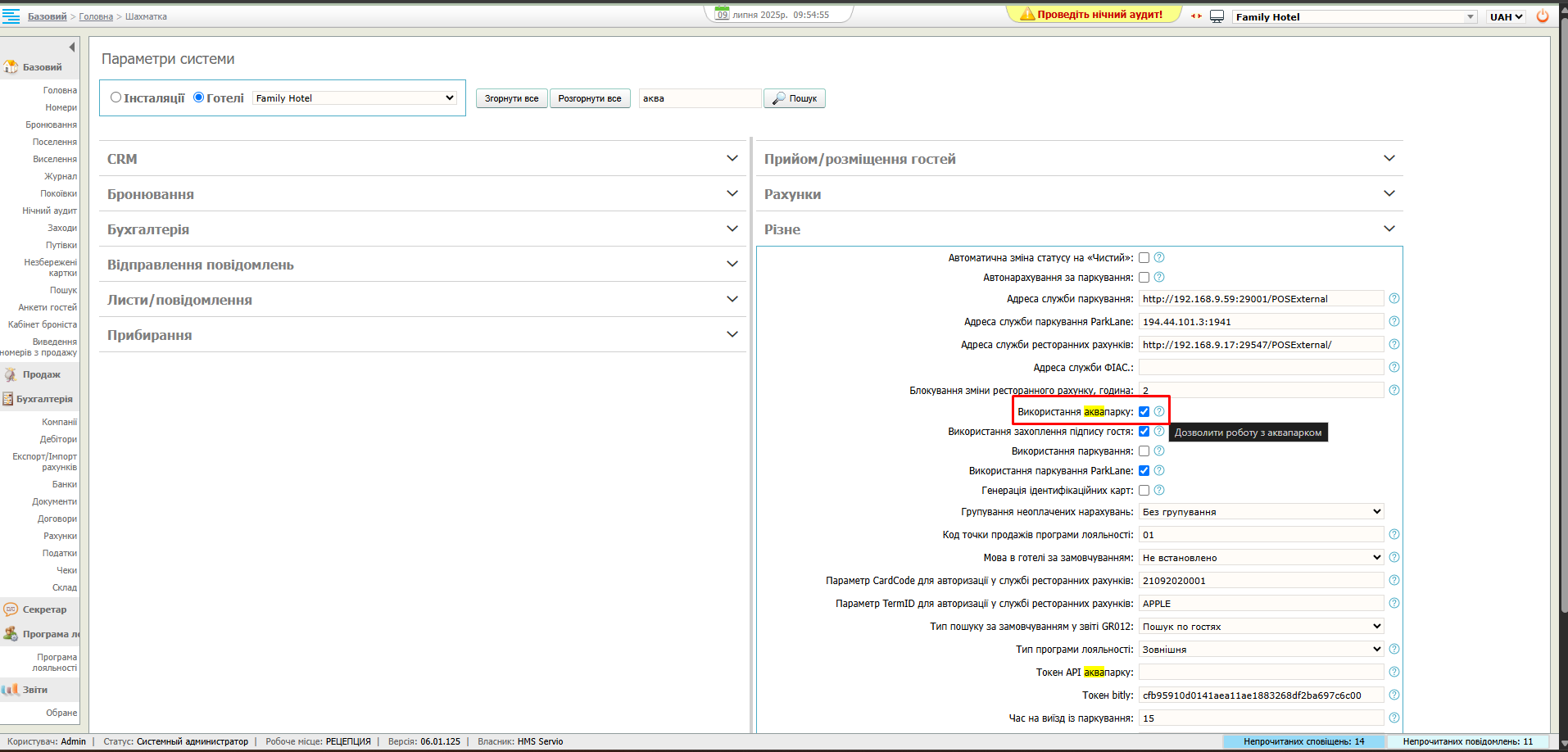Open the UAH currency dropdown
This screenshot has height=752, width=1568.
(x=1506, y=16)
